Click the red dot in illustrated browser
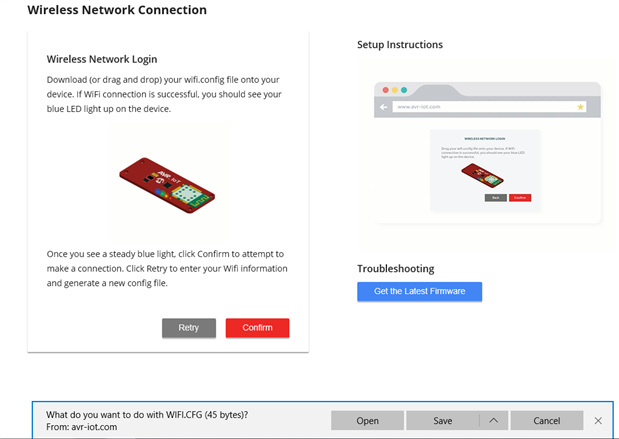The width and height of the screenshot is (619, 439). 383,90
